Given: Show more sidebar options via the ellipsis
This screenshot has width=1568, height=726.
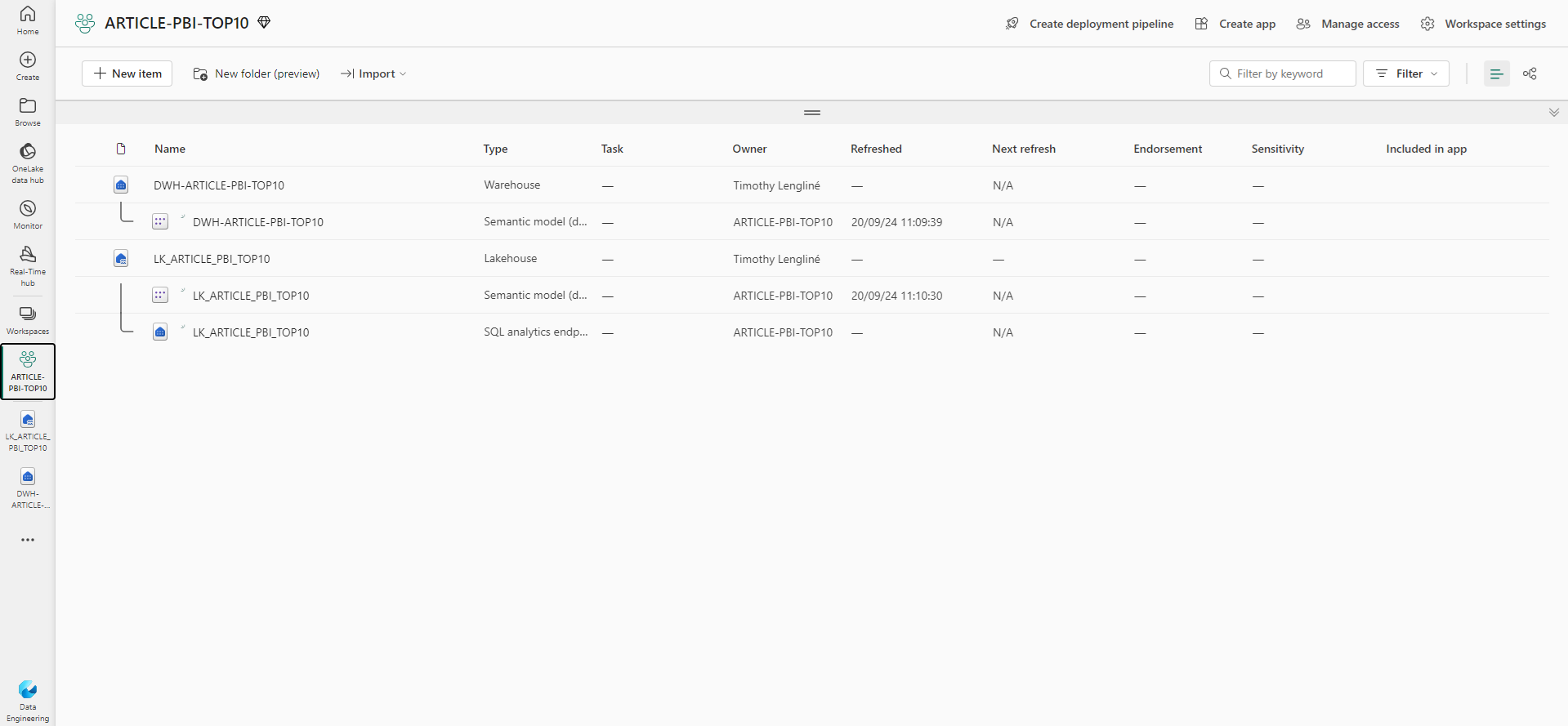Looking at the screenshot, I should (28, 540).
